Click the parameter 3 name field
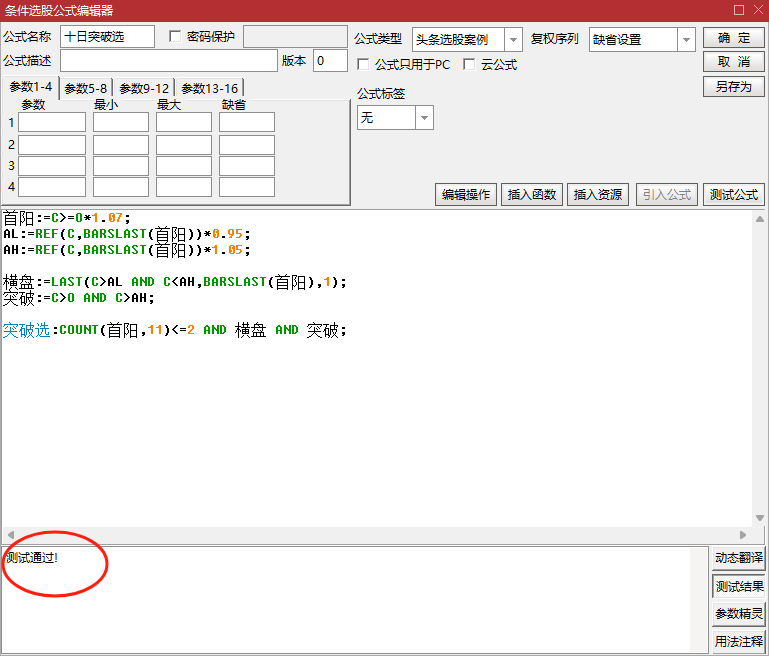The image size is (769, 656). coord(52,166)
